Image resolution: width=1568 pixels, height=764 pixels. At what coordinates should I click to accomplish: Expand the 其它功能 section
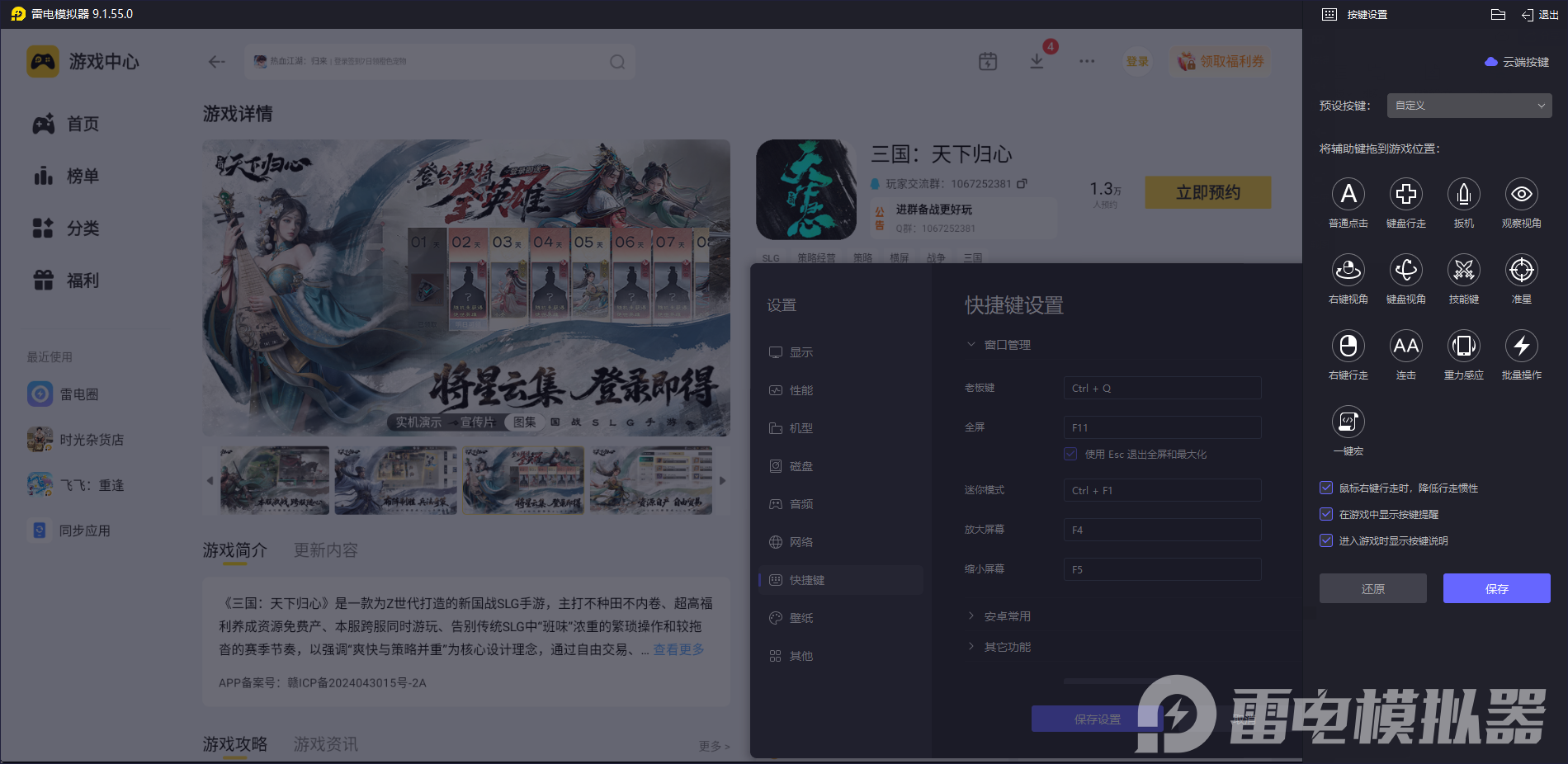click(x=1007, y=647)
